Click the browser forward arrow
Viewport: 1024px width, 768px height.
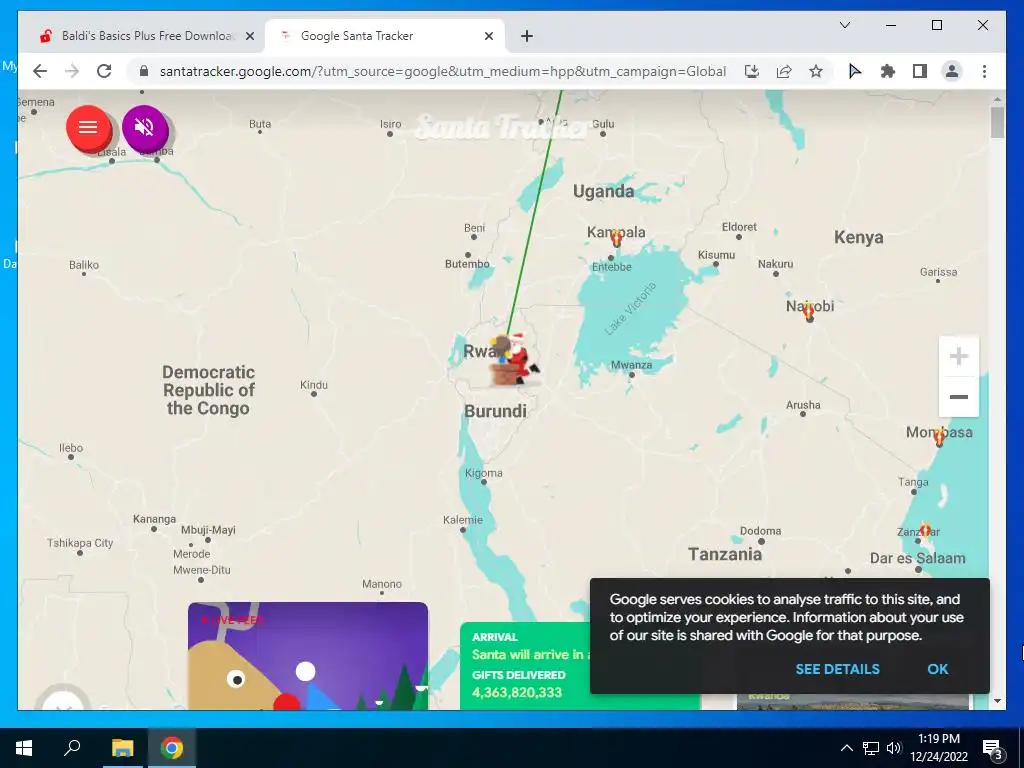pyautogui.click(x=72, y=71)
